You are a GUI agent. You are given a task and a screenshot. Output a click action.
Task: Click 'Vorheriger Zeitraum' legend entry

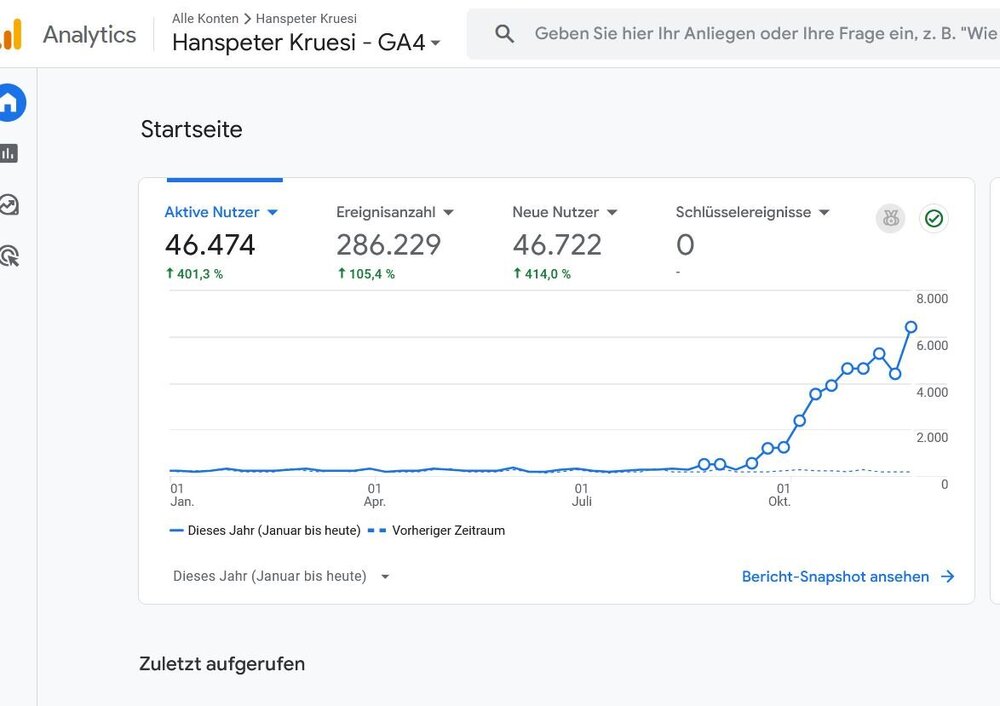[437, 531]
